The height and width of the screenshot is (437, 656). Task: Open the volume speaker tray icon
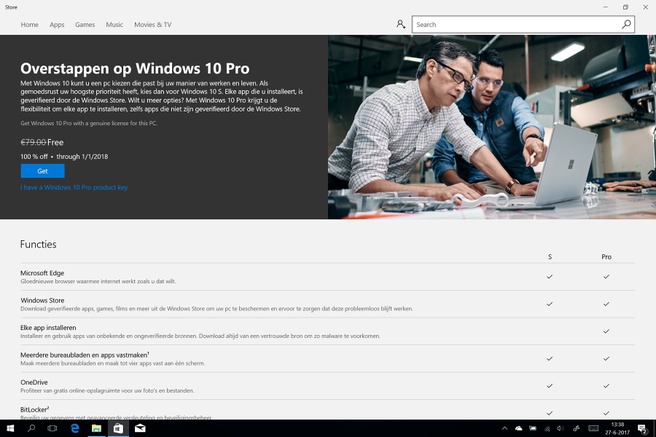561,428
